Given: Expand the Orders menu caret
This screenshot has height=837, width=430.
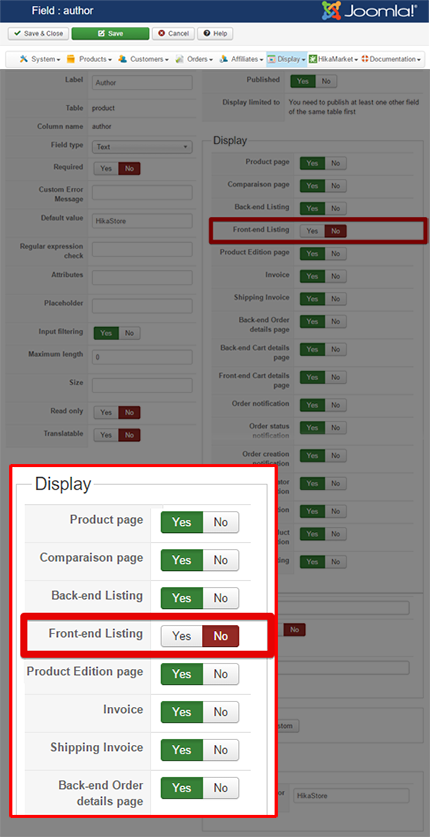Looking at the screenshot, I should click(x=211, y=59).
